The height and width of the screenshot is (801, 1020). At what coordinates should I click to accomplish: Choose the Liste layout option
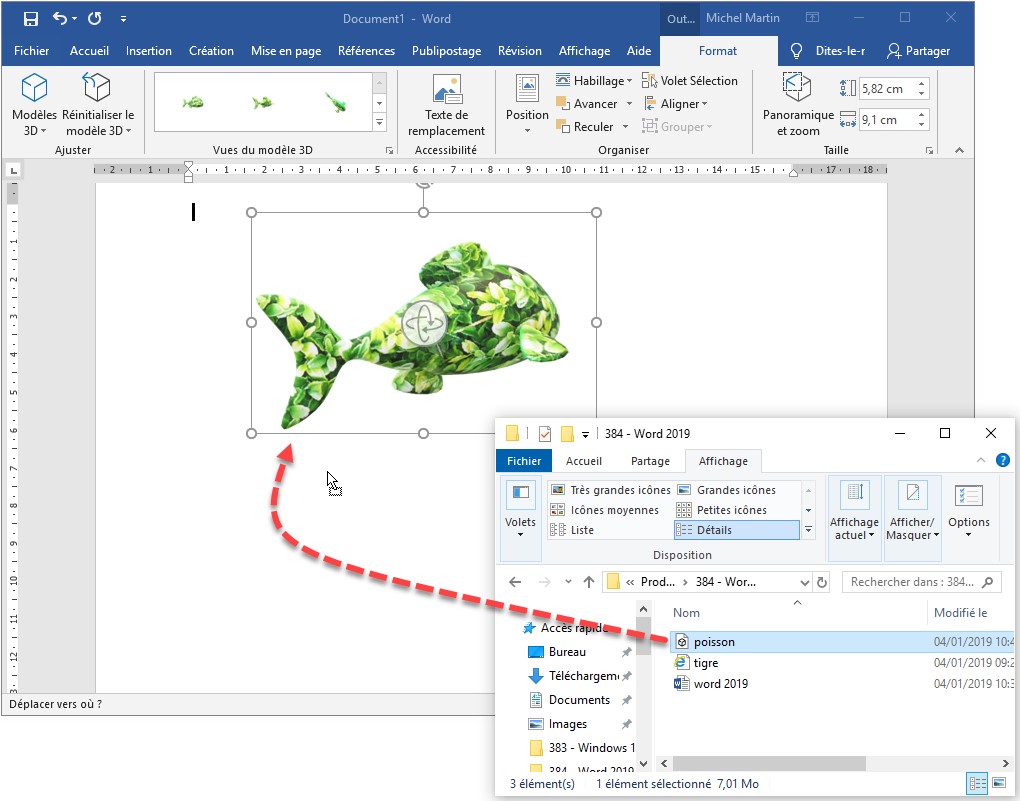tap(581, 530)
